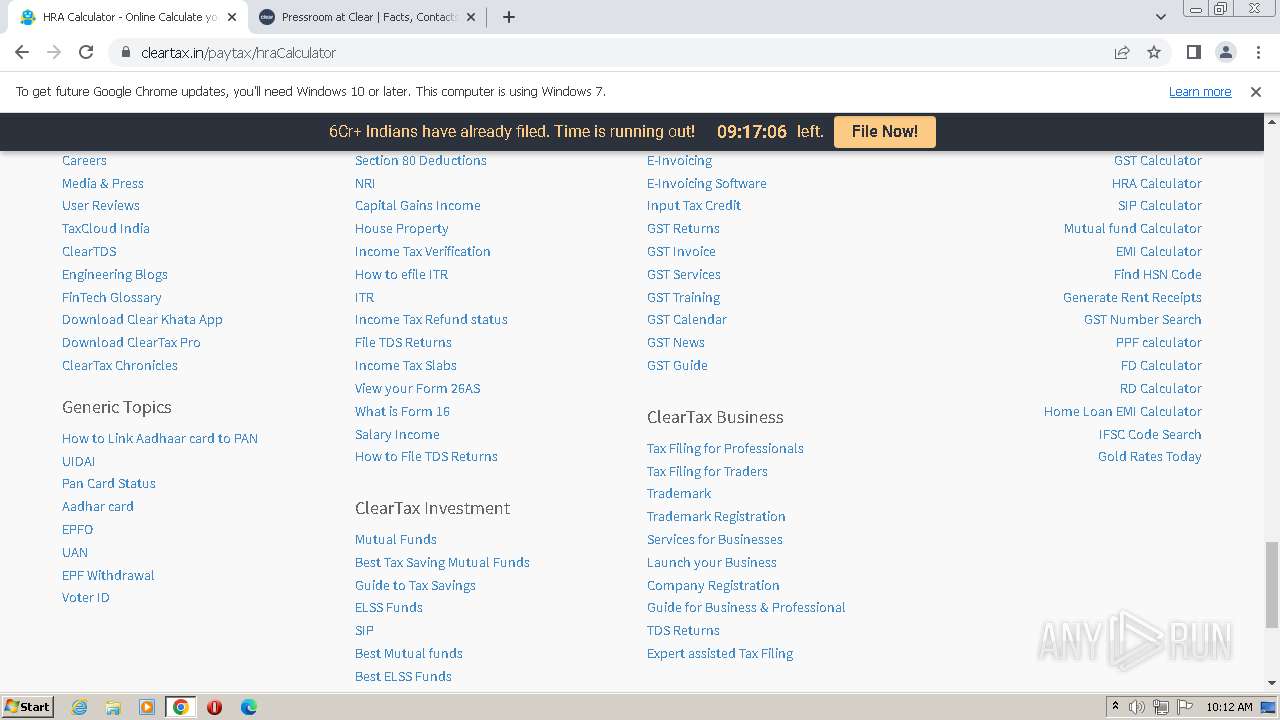Show hidden system tray icons
This screenshot has width=1280, height=720.
1116,707
